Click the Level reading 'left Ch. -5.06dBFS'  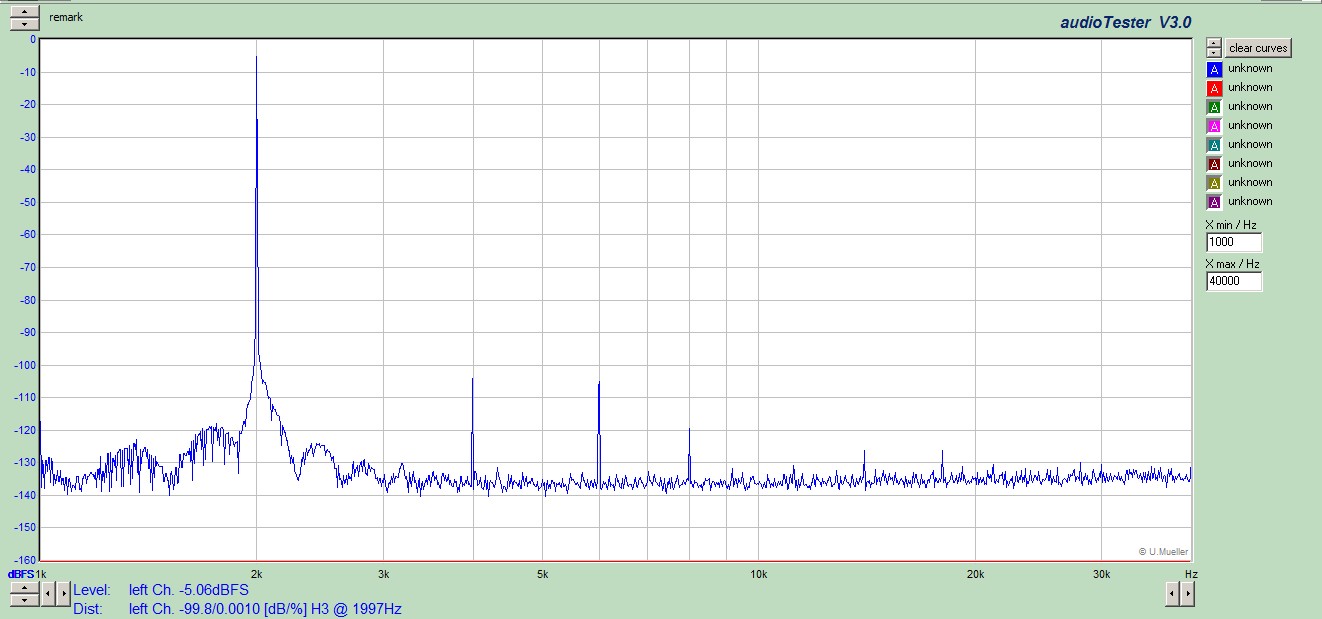(x=189, y=590)
